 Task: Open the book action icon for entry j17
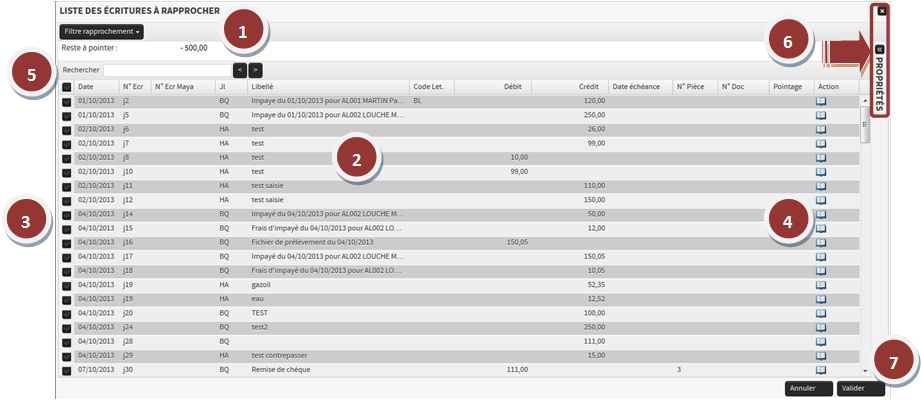[x=821, y=257]
